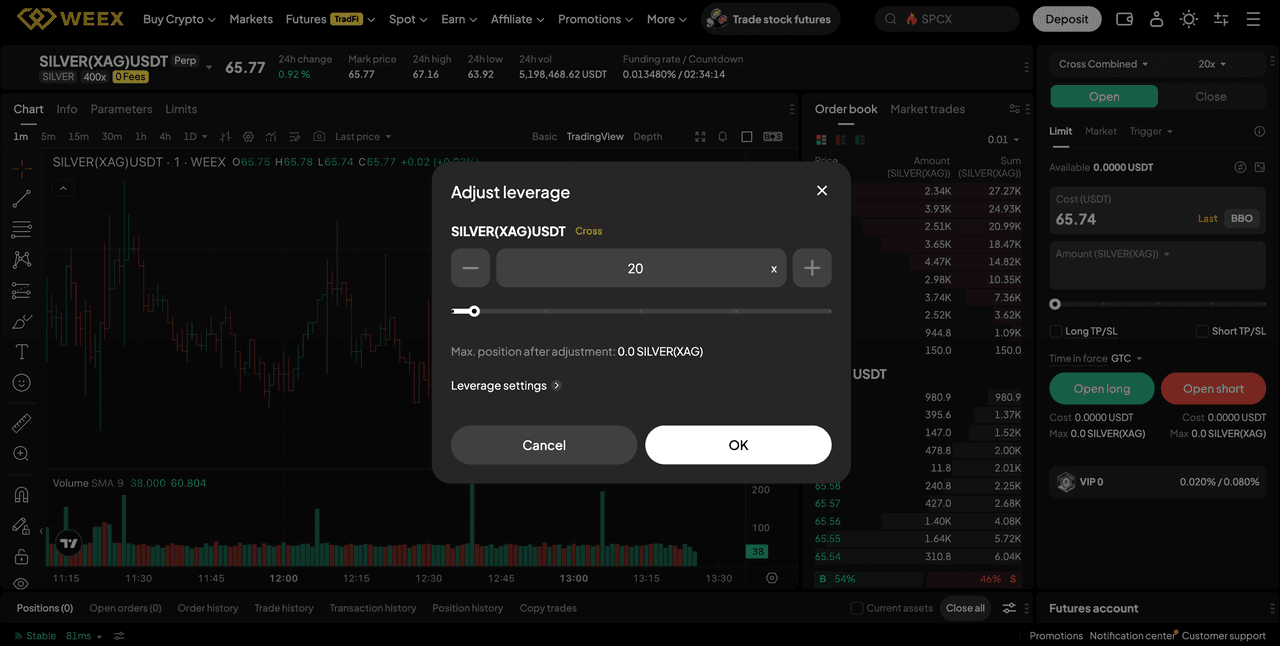Open trading preferences sliders icon
1280x646 pixels.
(1221, 19)
